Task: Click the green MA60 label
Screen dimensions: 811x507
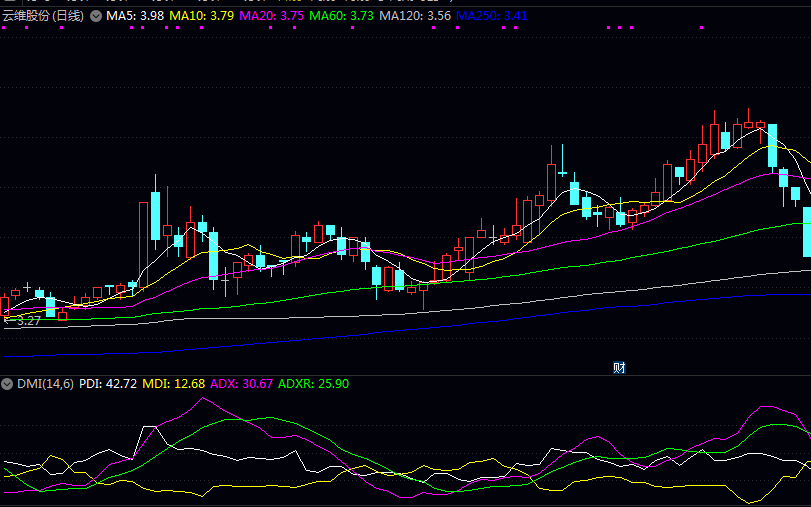Action: (340, 16)
